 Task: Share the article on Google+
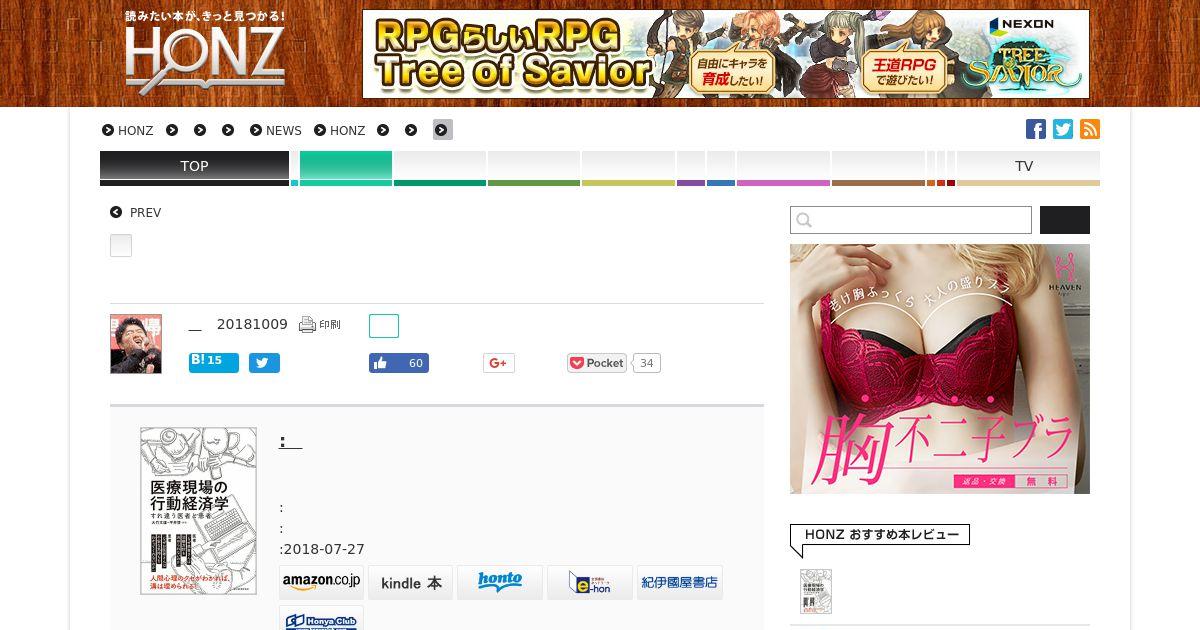coord(499,363)
